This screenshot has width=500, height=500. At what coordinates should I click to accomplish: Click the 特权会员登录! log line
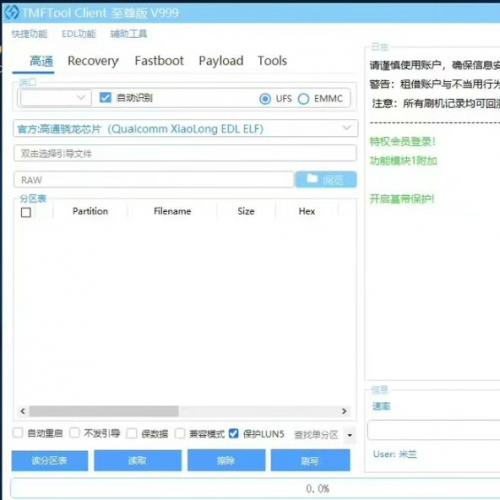(402, 142)
